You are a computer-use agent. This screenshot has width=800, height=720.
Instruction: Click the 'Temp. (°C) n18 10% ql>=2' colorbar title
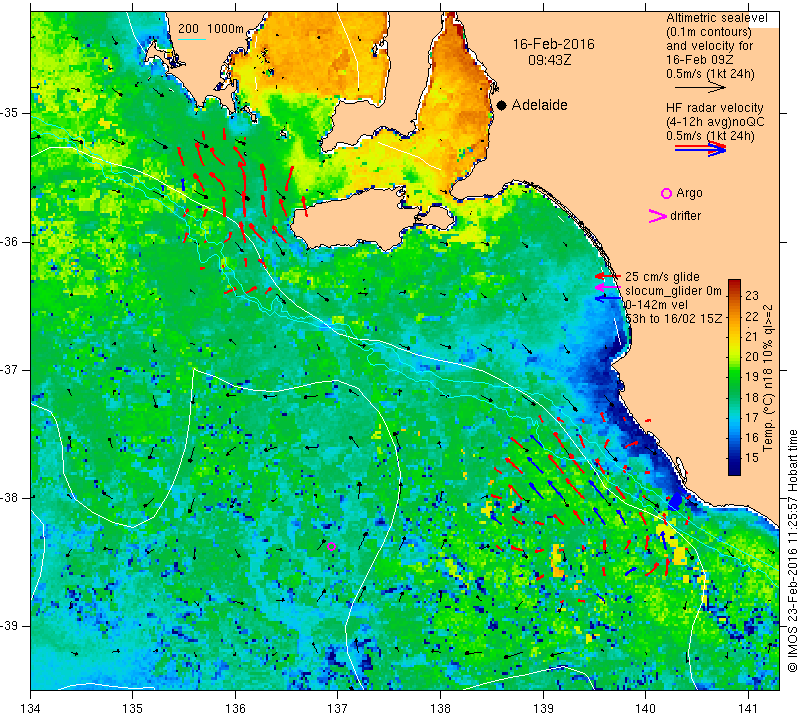click(767, 378)
